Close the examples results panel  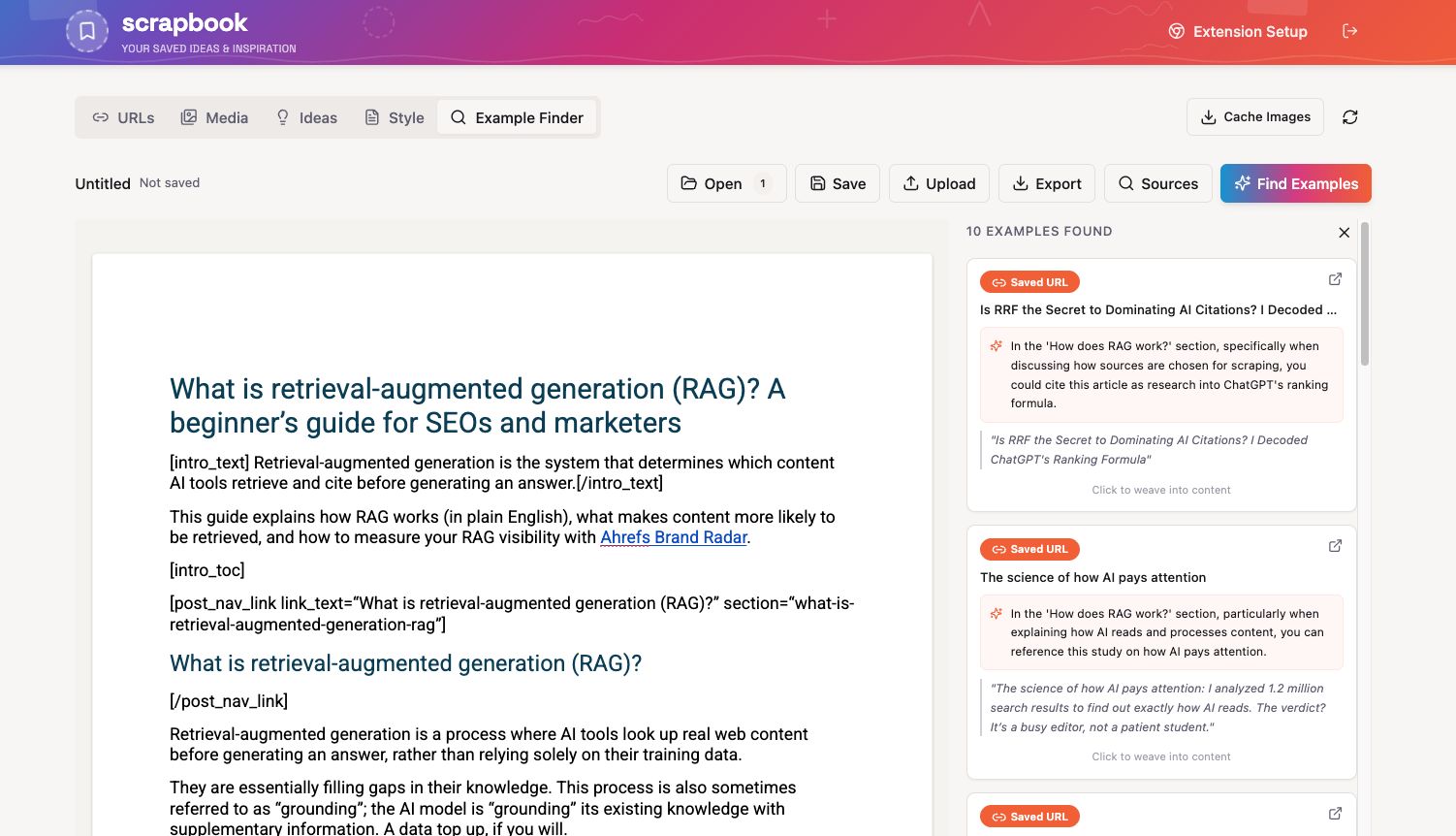coord(1345,233)
